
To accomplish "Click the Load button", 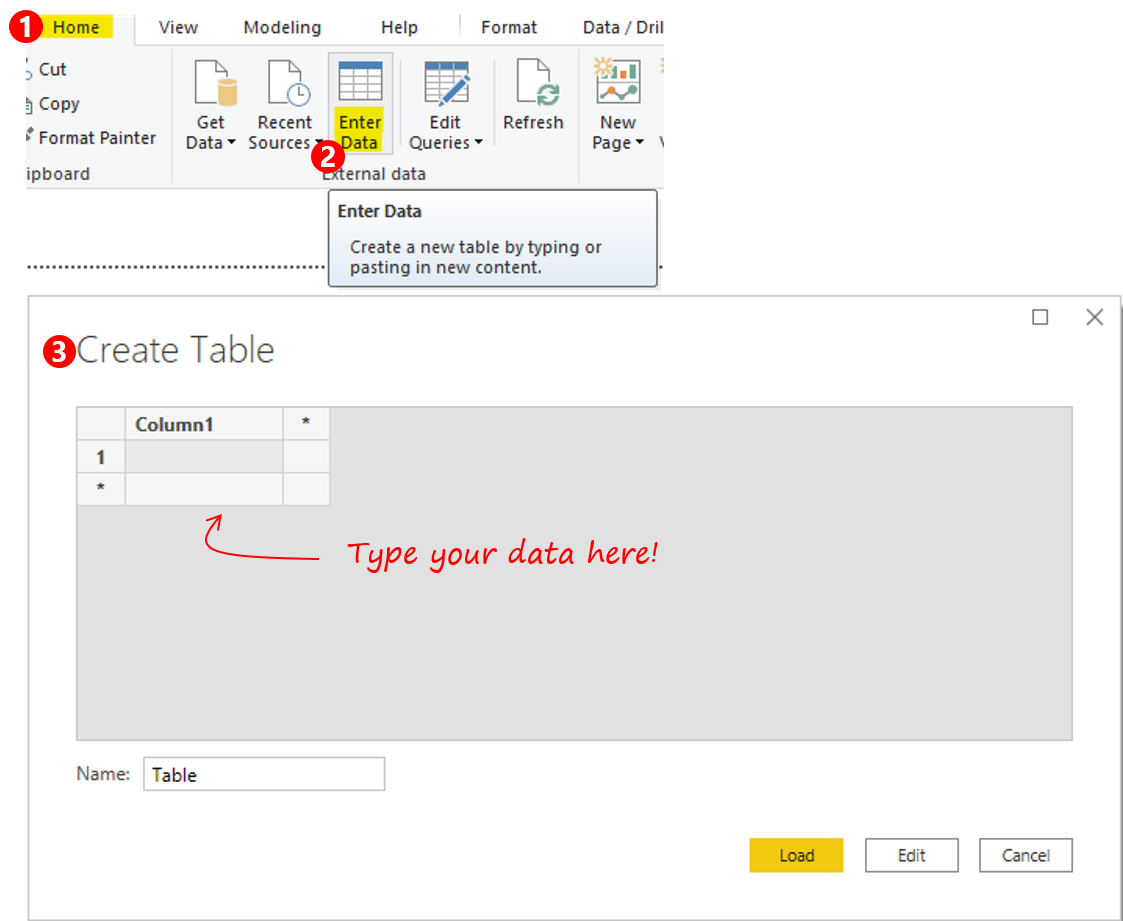I will point(796,855).
